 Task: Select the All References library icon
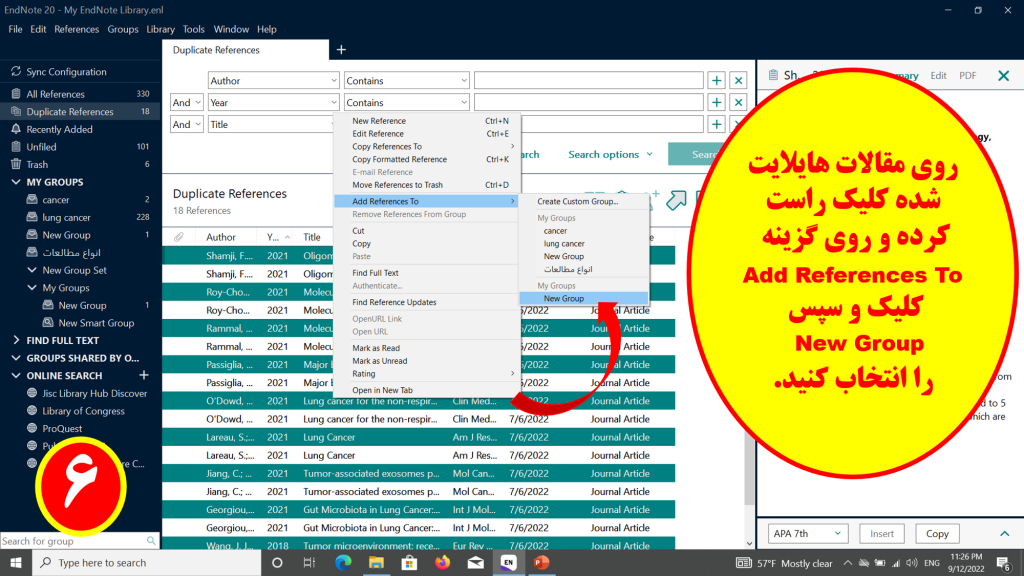16,94
